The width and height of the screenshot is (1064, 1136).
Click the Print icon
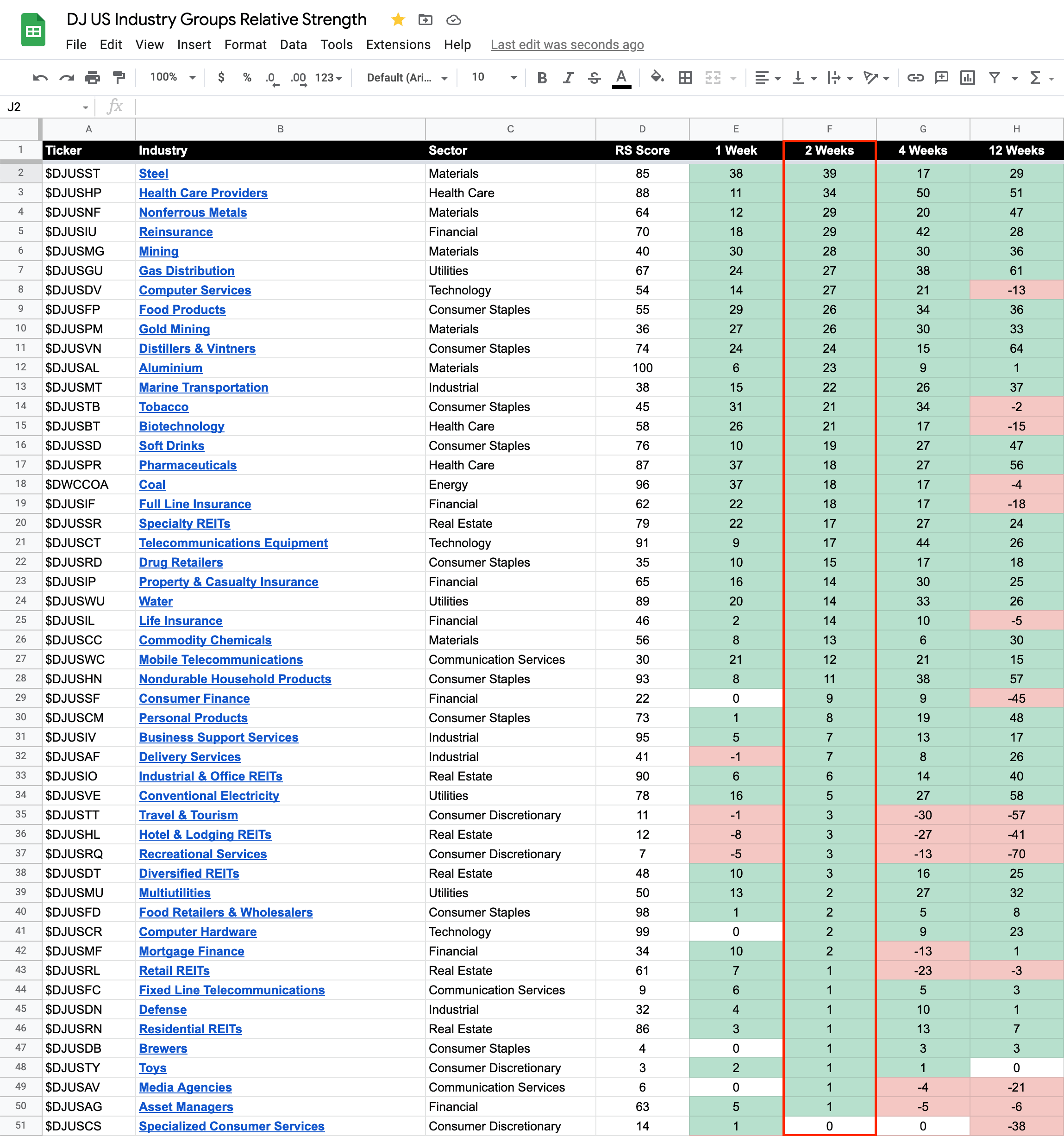point(93,78)
